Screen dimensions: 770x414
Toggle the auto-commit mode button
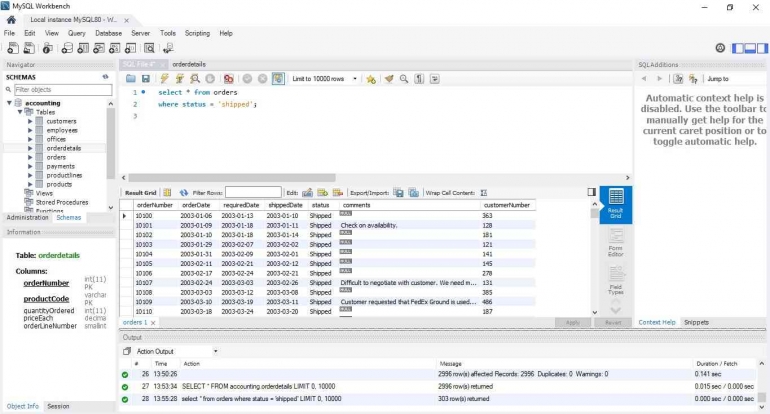[x=278, y=79]
